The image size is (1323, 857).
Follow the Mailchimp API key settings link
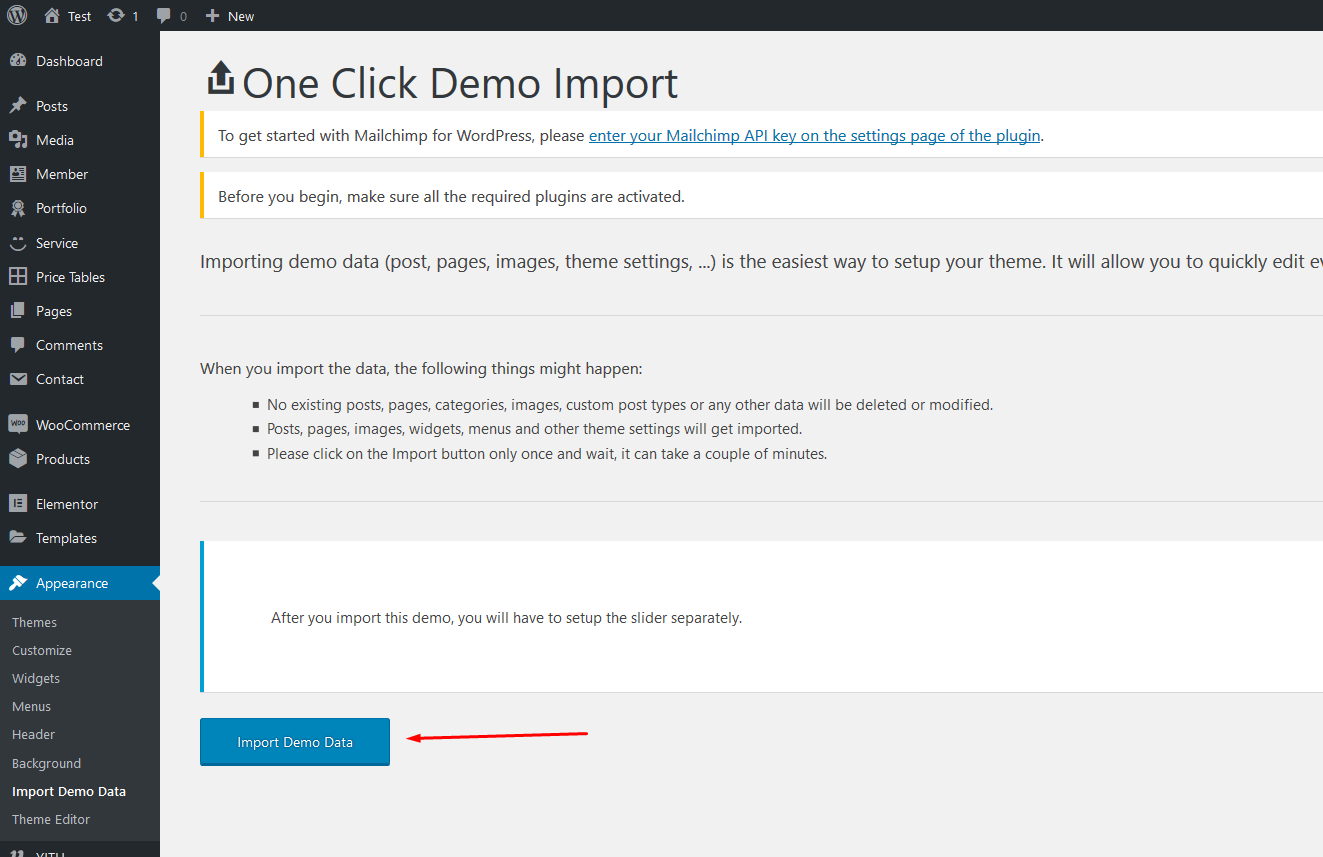click(814, 136)
